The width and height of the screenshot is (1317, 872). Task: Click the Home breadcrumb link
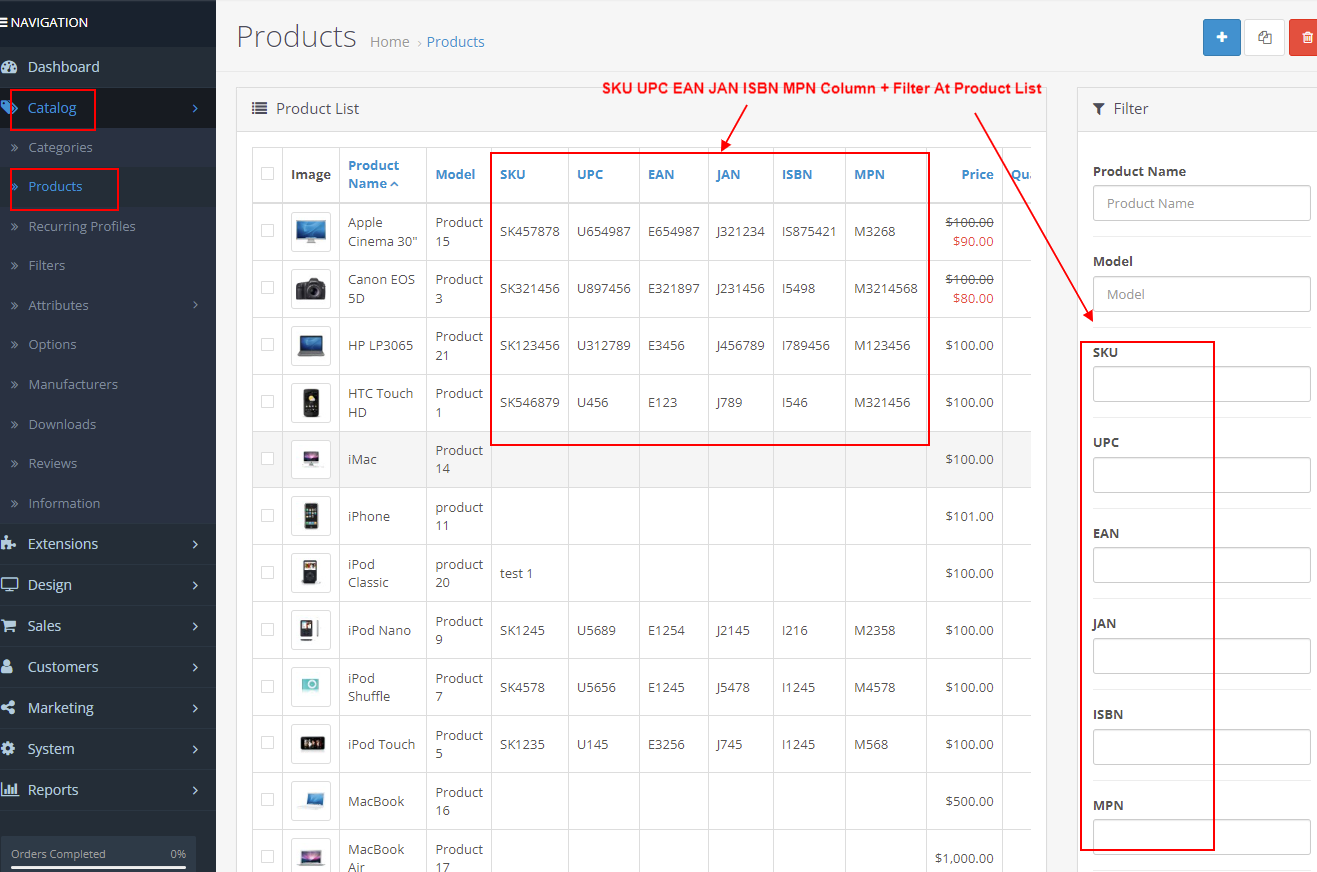(x=389, y=41)
